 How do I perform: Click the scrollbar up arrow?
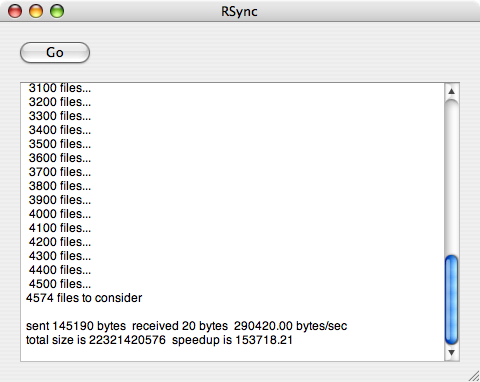(x=452, y=91)
